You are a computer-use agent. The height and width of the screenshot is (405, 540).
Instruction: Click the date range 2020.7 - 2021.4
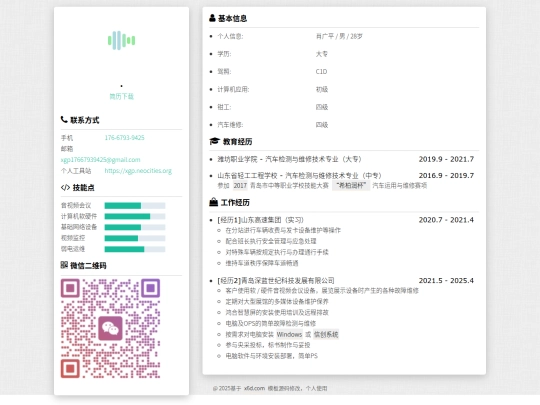point(446,220)
